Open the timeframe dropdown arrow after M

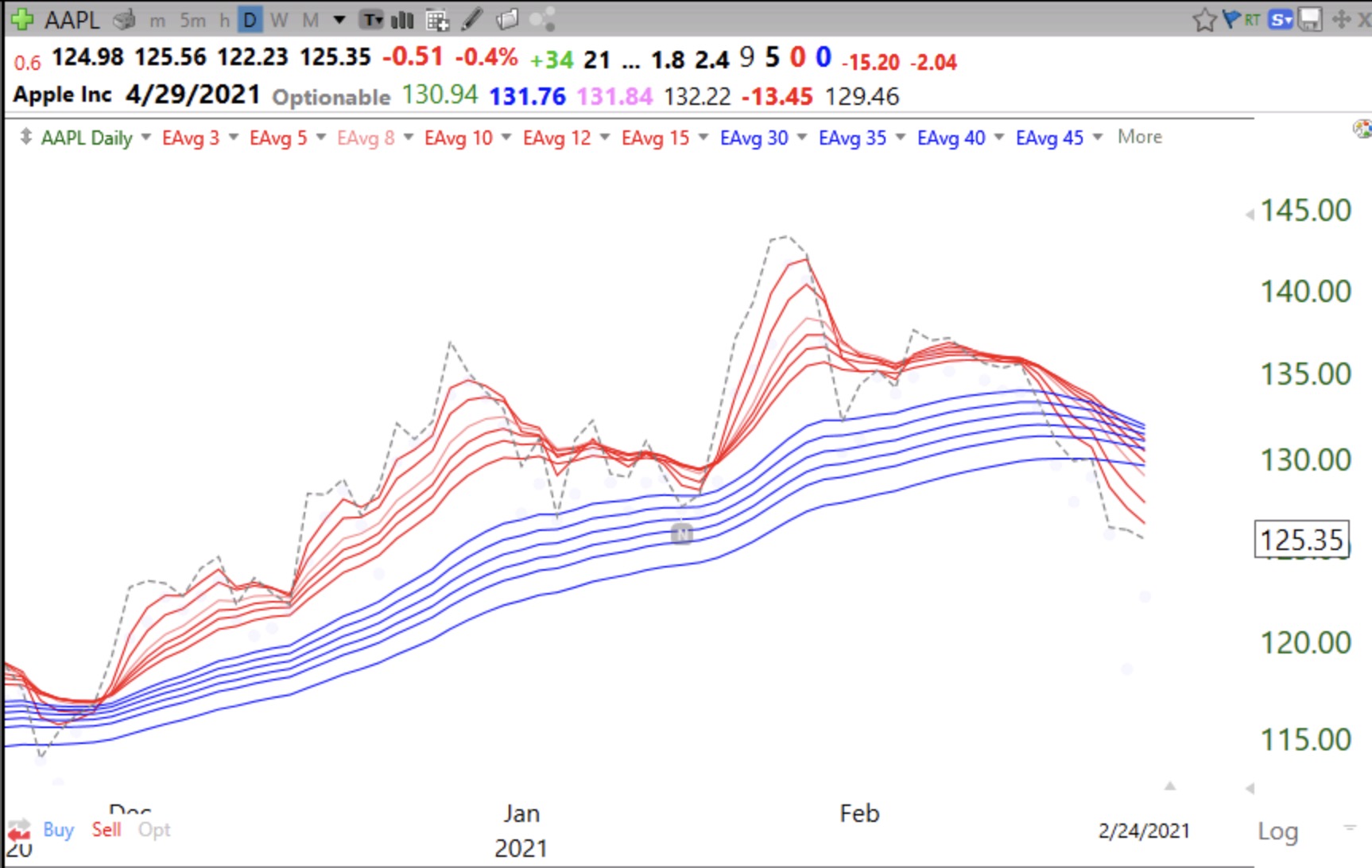pyautogui.click(x=339, y=20)
